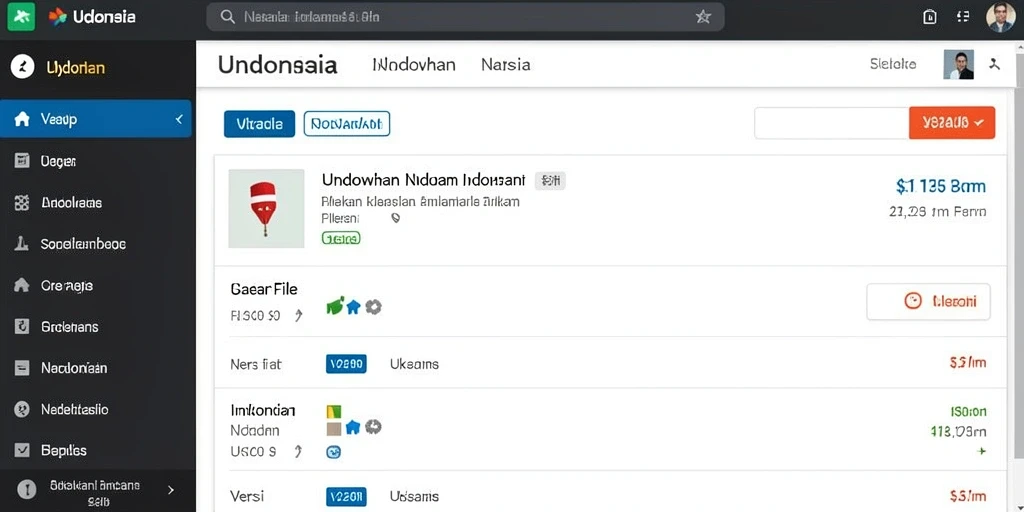
Task: Click the blue house icon in Imkondan row
Action: (x=353, y=427)
